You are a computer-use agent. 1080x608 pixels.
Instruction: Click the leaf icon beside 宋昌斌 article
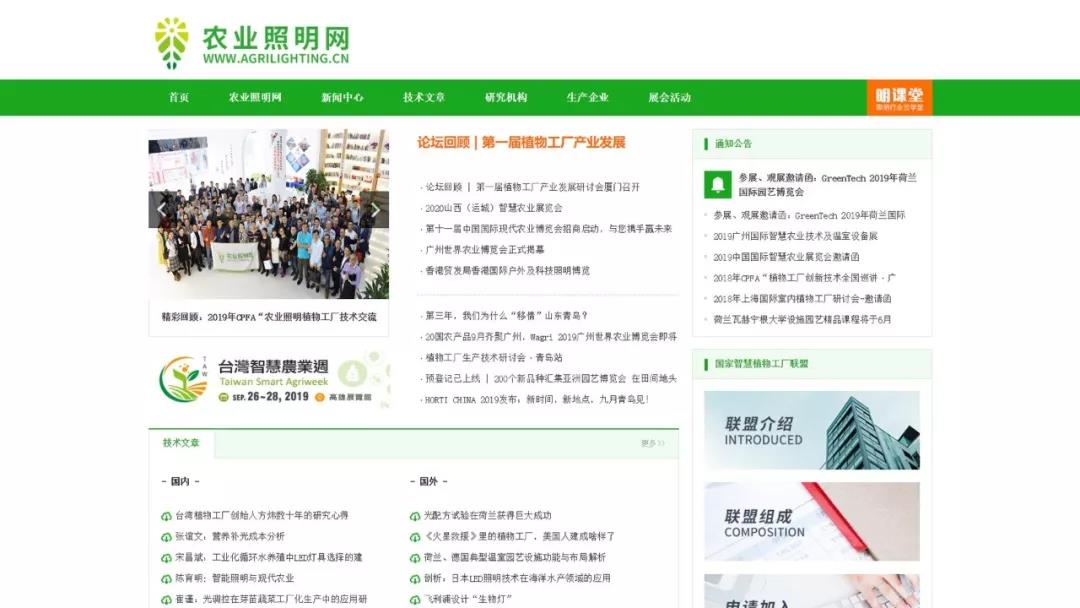(x=166, y=558)
